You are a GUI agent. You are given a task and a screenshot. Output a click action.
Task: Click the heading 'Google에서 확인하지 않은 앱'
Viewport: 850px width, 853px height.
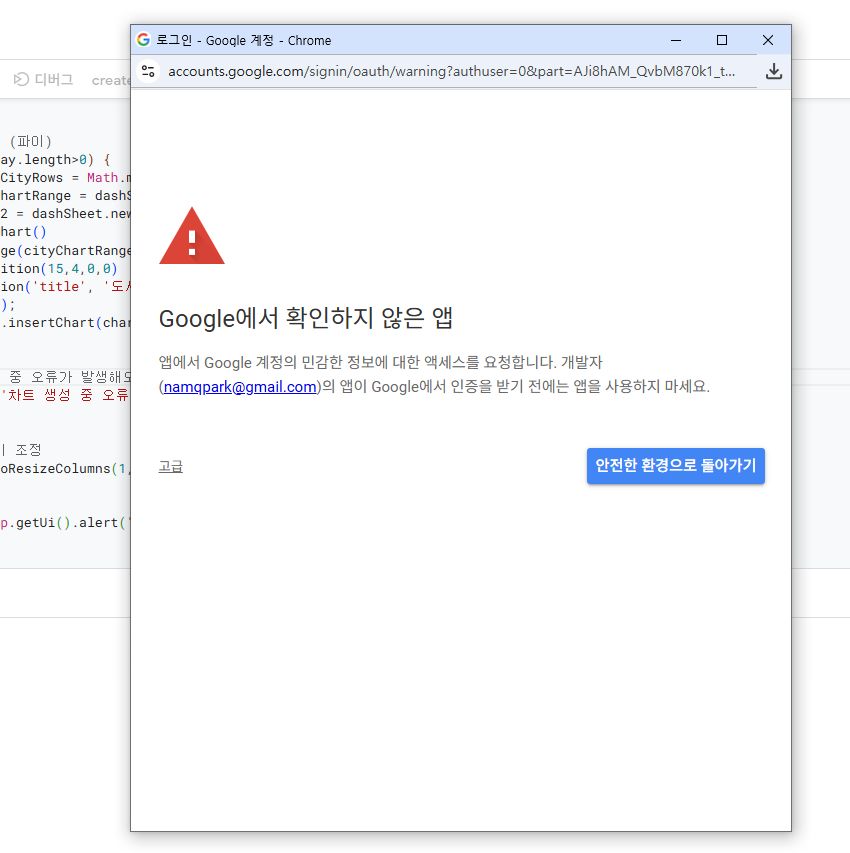tap(306, 318)
